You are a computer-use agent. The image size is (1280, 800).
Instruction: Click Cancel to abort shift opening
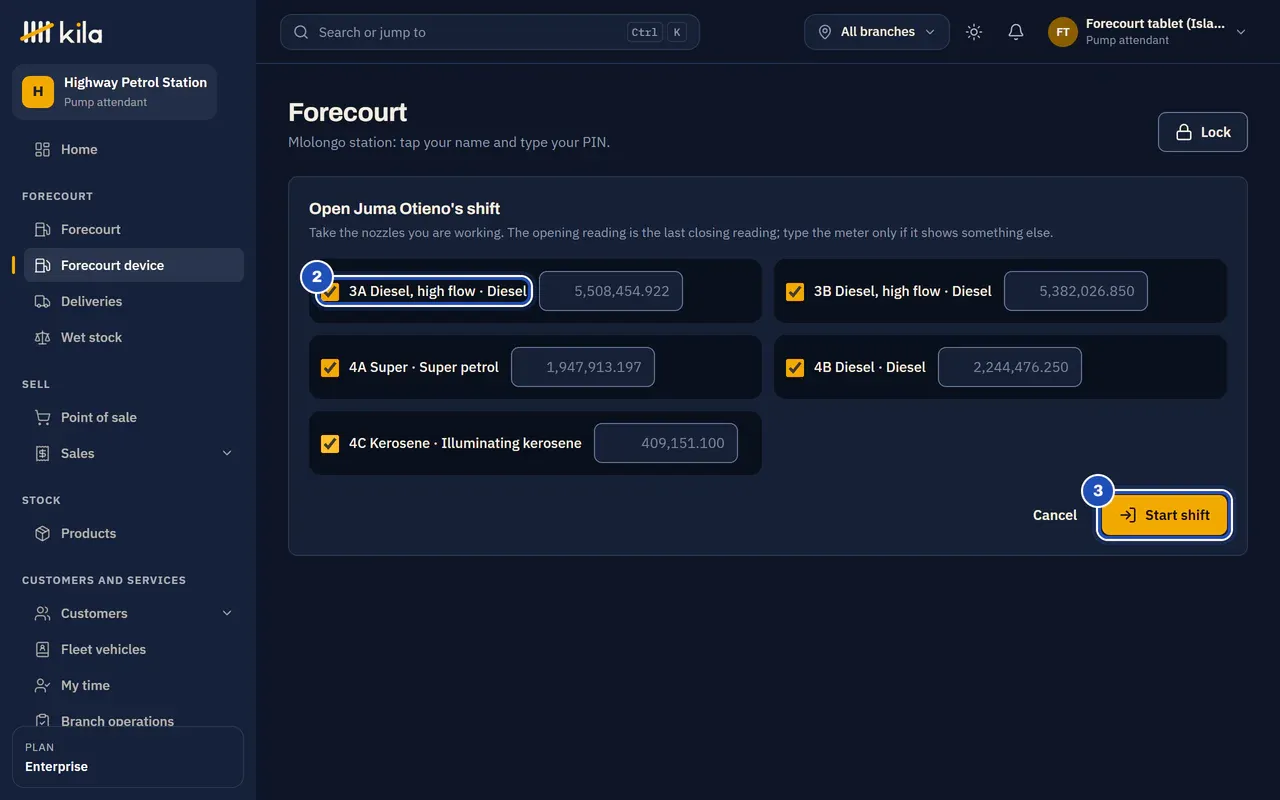(x=1055, y=515)
